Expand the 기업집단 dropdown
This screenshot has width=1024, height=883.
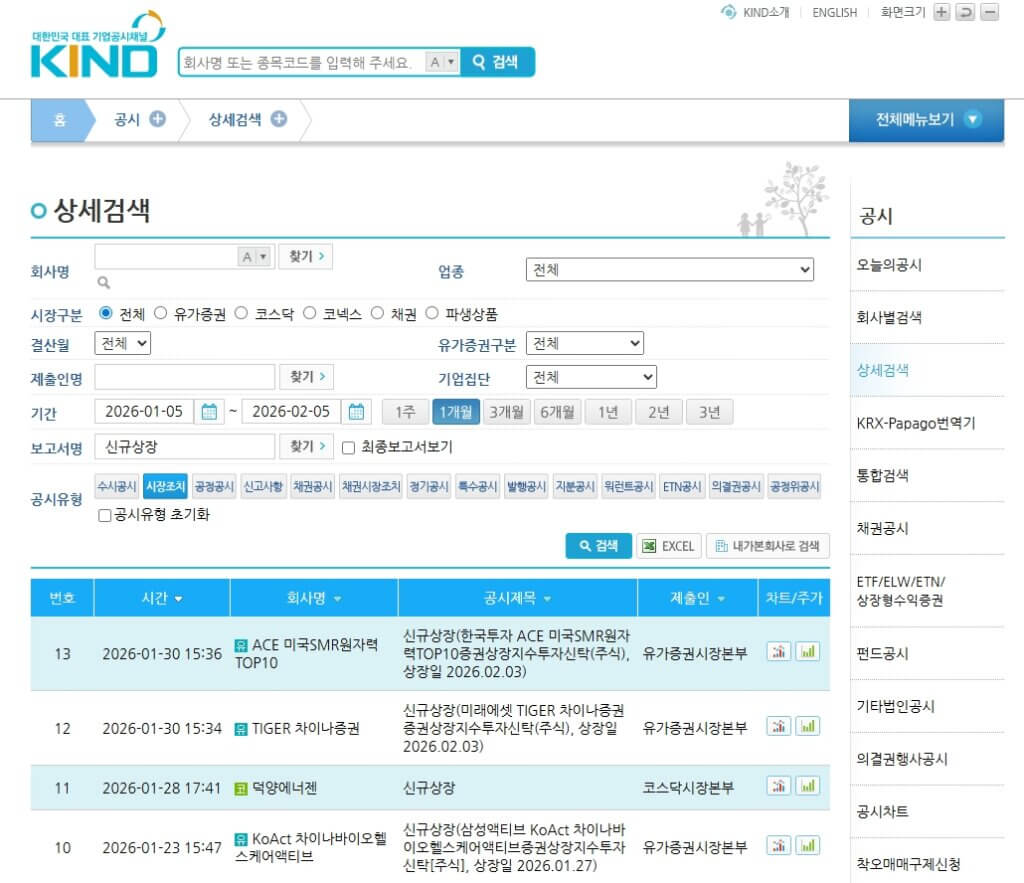tap(591, 378)
